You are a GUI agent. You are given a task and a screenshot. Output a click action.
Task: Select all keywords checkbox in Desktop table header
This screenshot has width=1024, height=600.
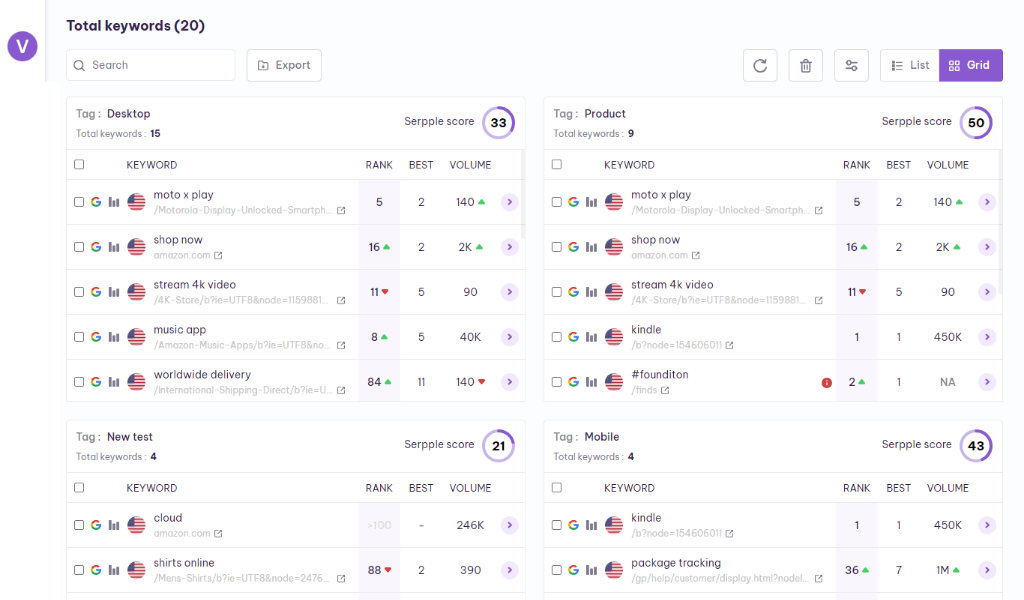[x=79, y=165]
